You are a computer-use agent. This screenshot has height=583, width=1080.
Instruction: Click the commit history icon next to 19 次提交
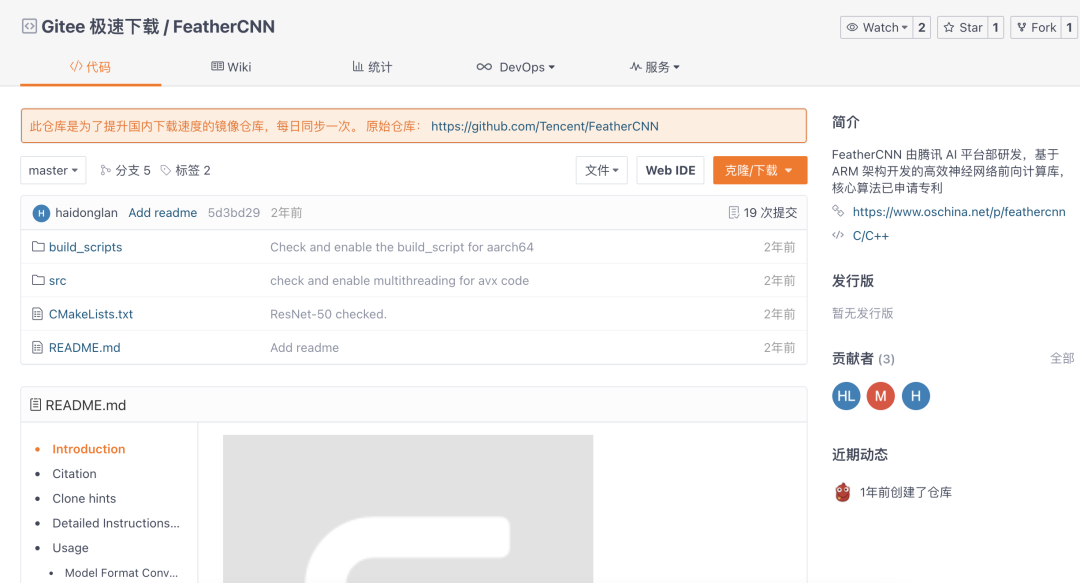[734, 213]
